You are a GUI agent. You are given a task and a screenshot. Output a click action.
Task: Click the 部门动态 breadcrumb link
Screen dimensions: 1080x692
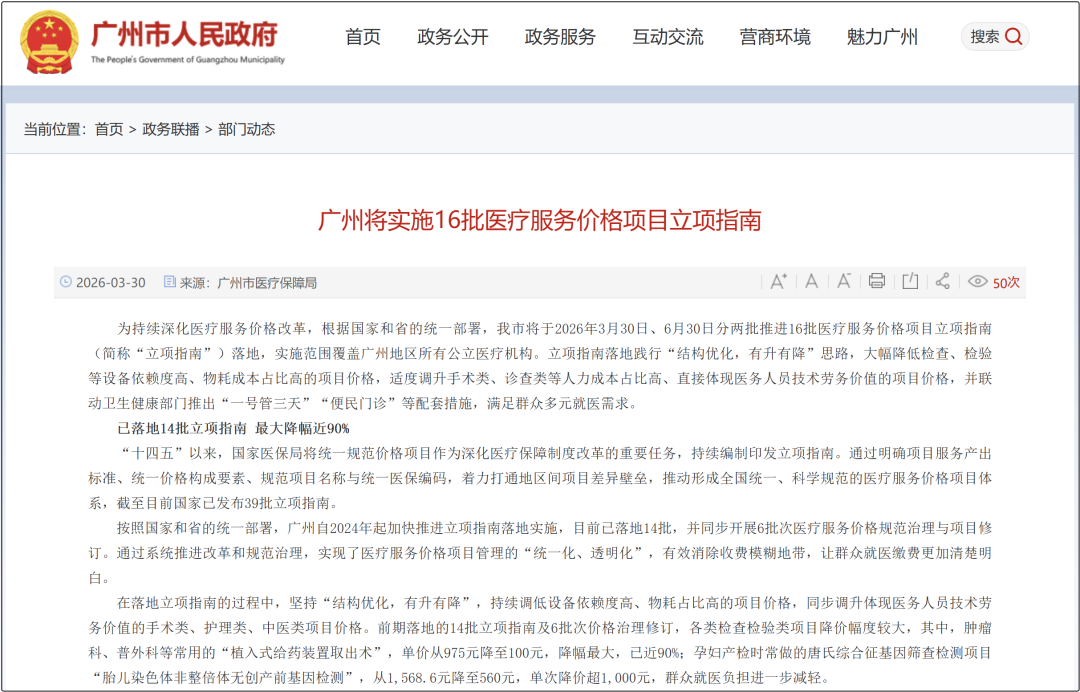pos(246,129)
